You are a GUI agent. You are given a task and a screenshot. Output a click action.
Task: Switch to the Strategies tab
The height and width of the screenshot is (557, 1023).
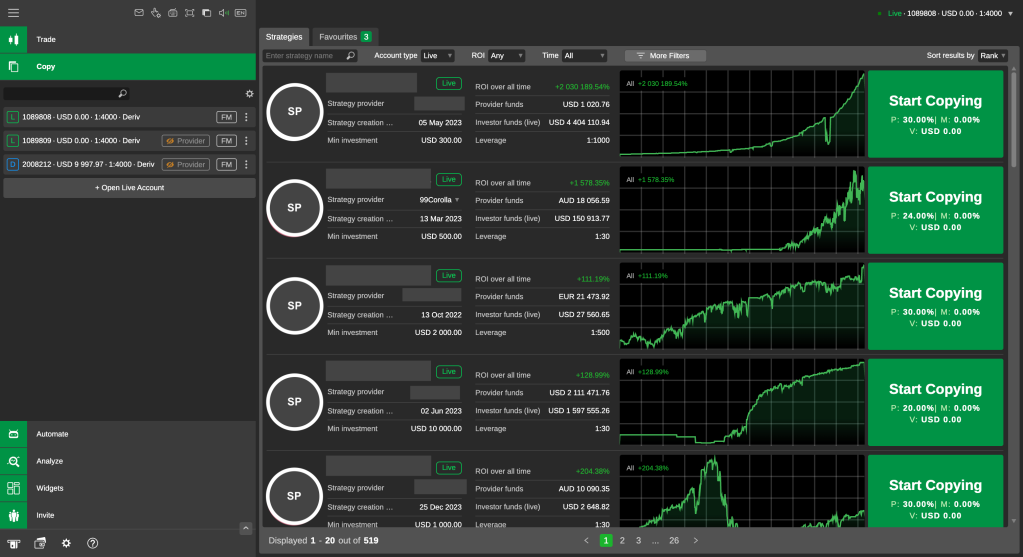(284, 37)
